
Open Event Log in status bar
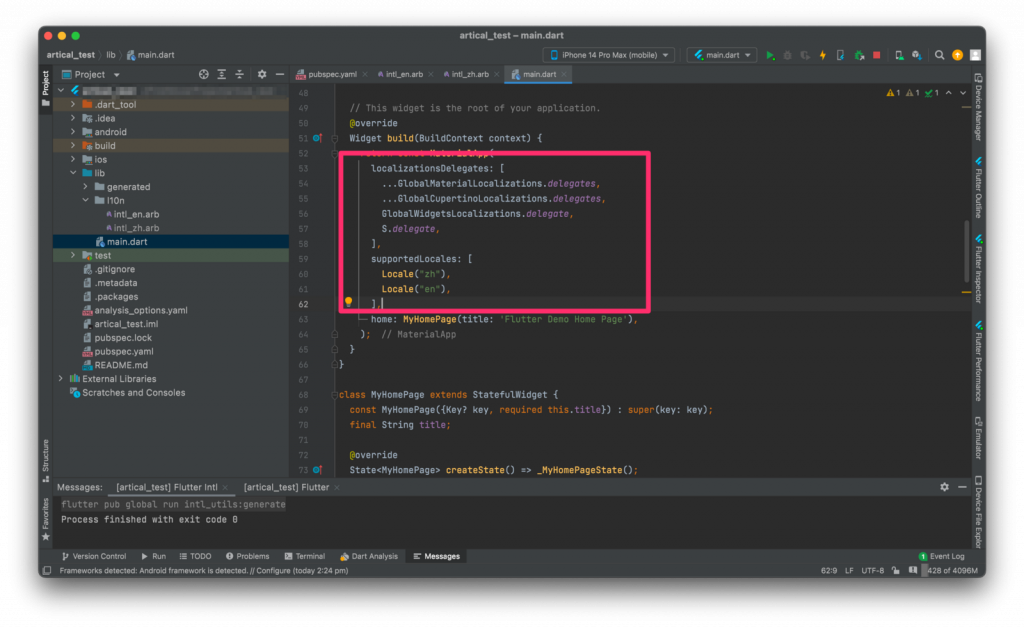coord(942,556)
